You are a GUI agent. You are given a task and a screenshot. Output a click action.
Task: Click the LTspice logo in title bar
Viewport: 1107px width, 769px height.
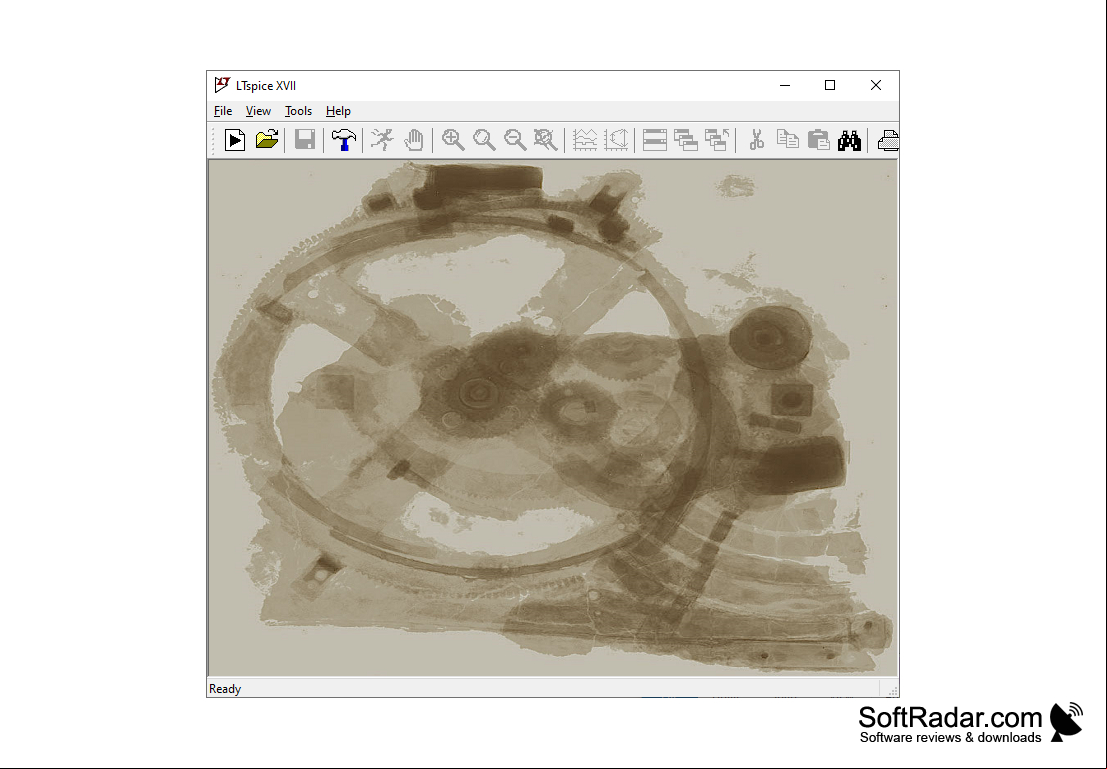pos(222,85)
